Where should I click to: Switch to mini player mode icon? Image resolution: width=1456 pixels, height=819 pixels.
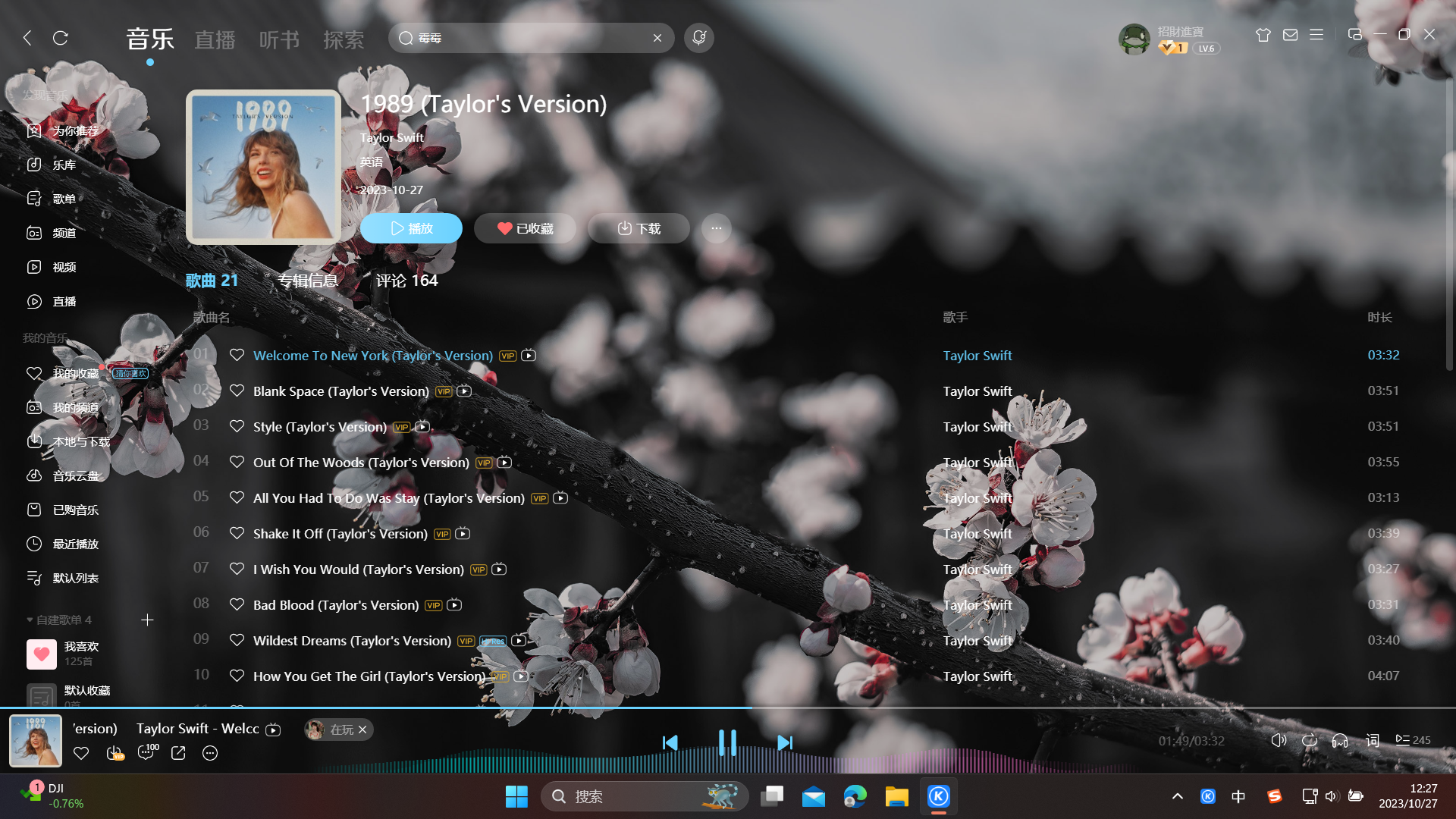tap(1354, 35)
